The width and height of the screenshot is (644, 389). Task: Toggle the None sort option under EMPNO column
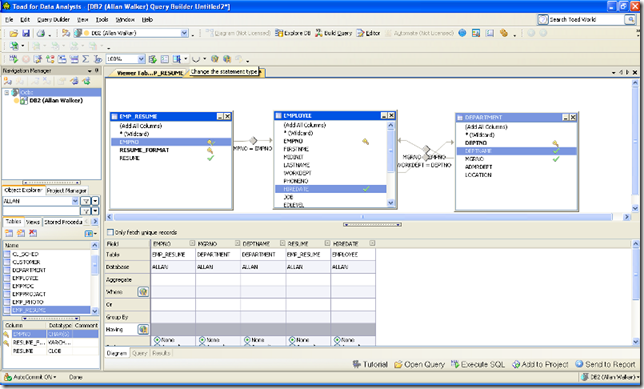[157, 340]
